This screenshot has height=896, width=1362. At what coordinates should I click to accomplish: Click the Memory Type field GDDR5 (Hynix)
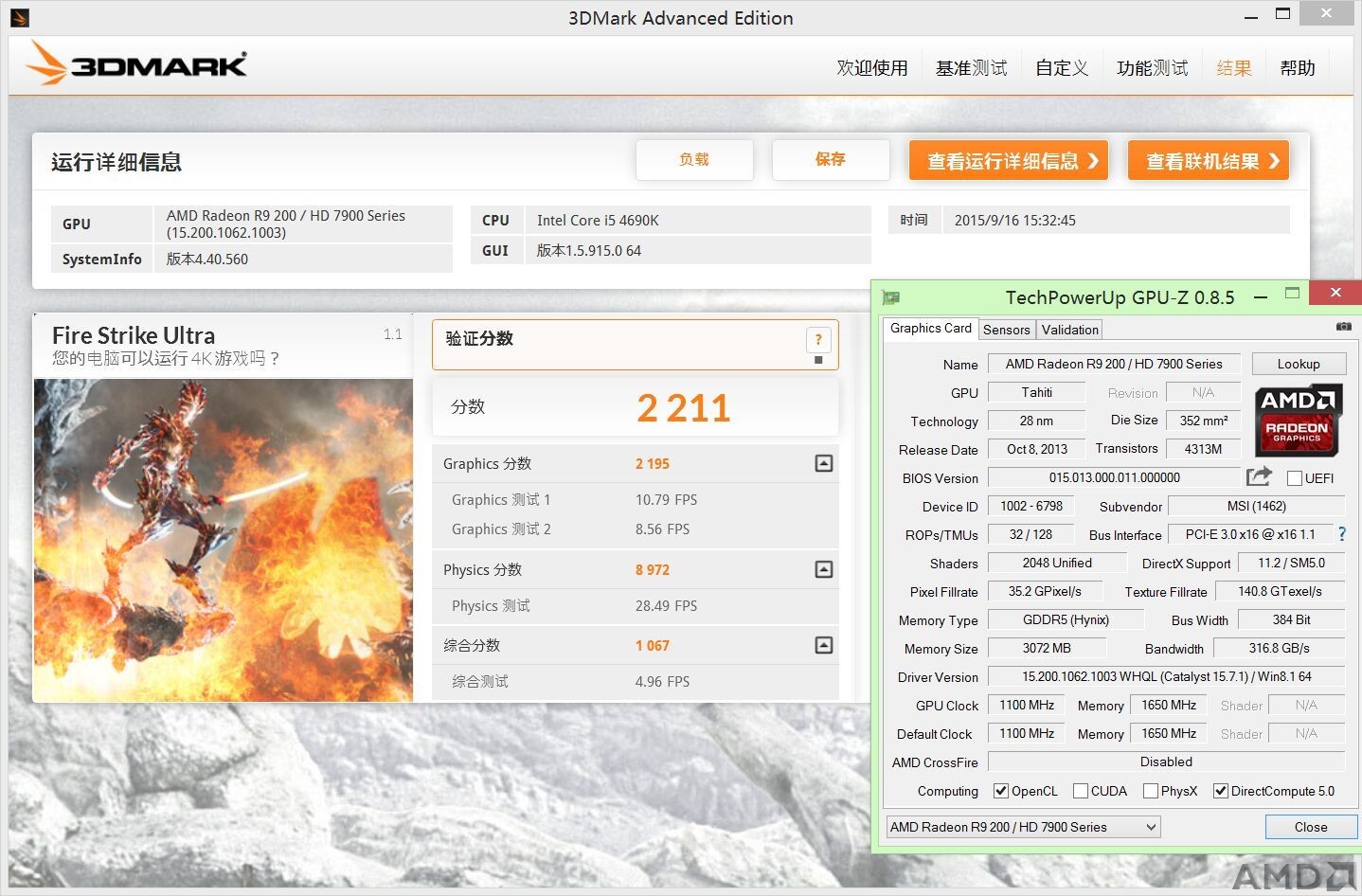pyautogui.click(x=1066, y=619)
